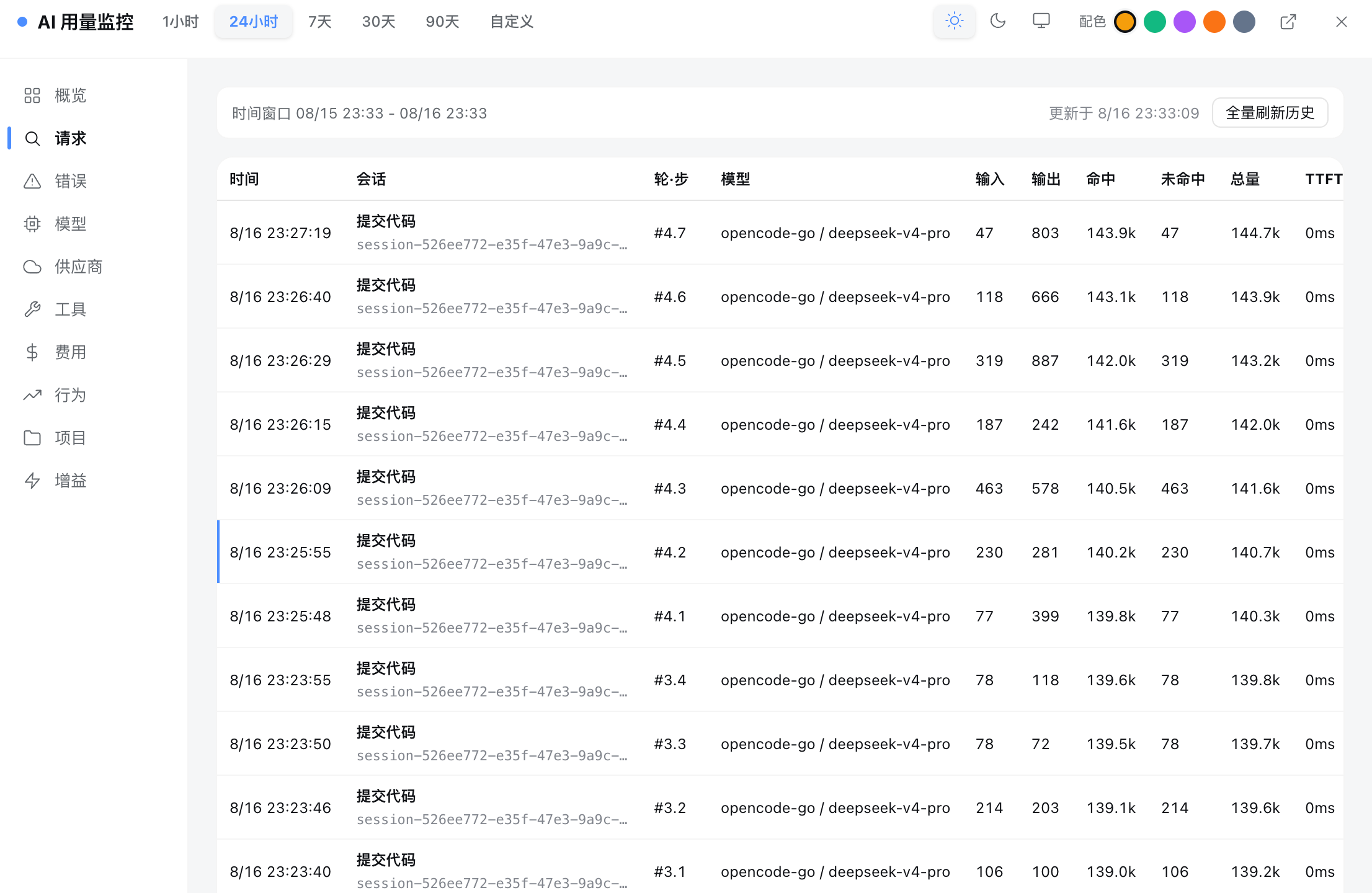Image resolution: width=1372 pixels, height=893 pixels.
Task: Open the 项目 folder icon
Action: tap(32, 438)
